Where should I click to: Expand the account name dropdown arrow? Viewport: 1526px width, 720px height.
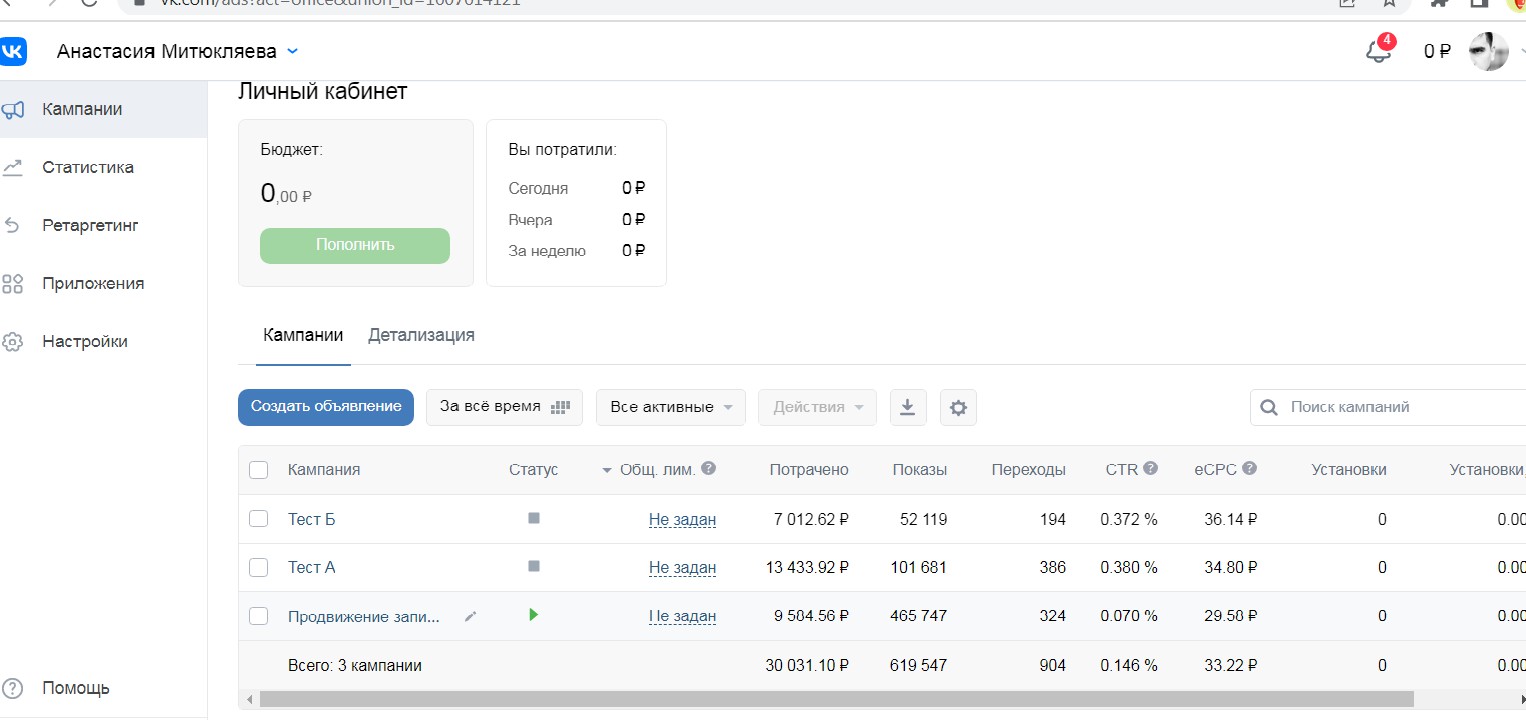coord(292,51)
